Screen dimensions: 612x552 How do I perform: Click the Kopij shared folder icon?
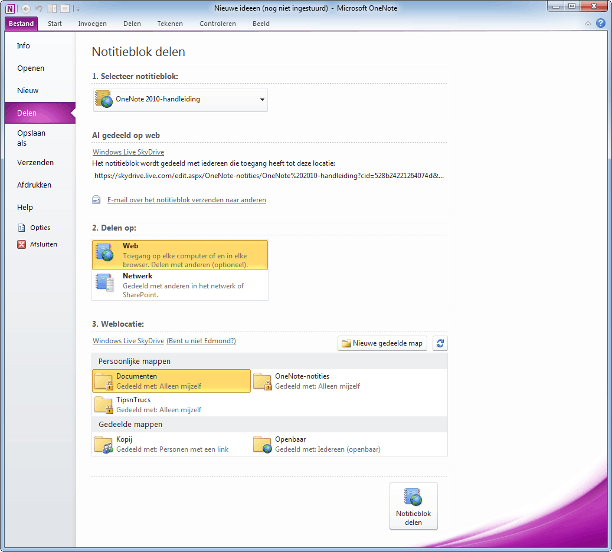pyautogui.click(x=103, y=445)
